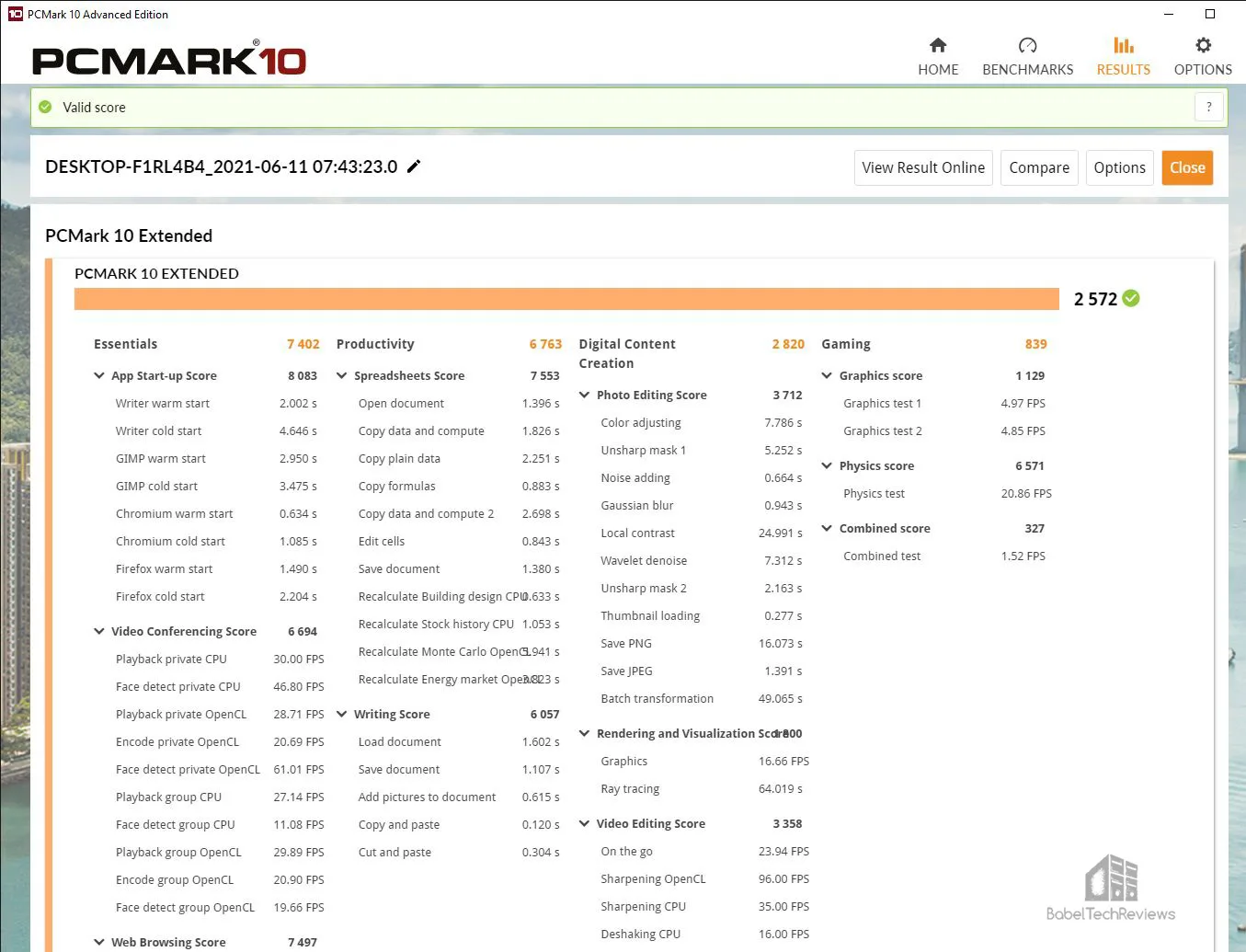Open the Benchmarks gauge icon
Screen dimensions: 1246x952
coord(1027,45)
